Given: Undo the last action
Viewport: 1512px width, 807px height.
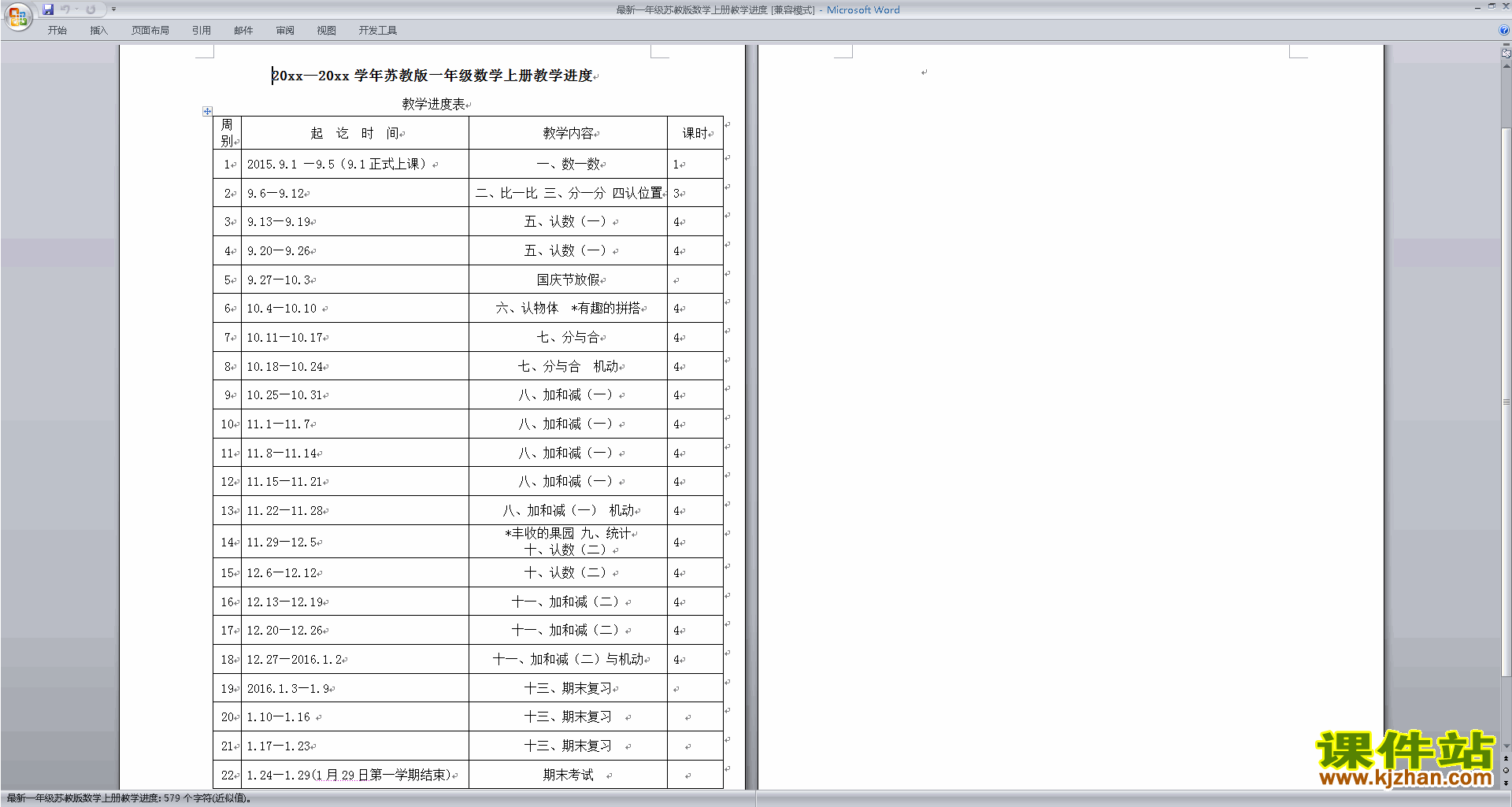Looking at the screenshot, I should pos(65,9).
